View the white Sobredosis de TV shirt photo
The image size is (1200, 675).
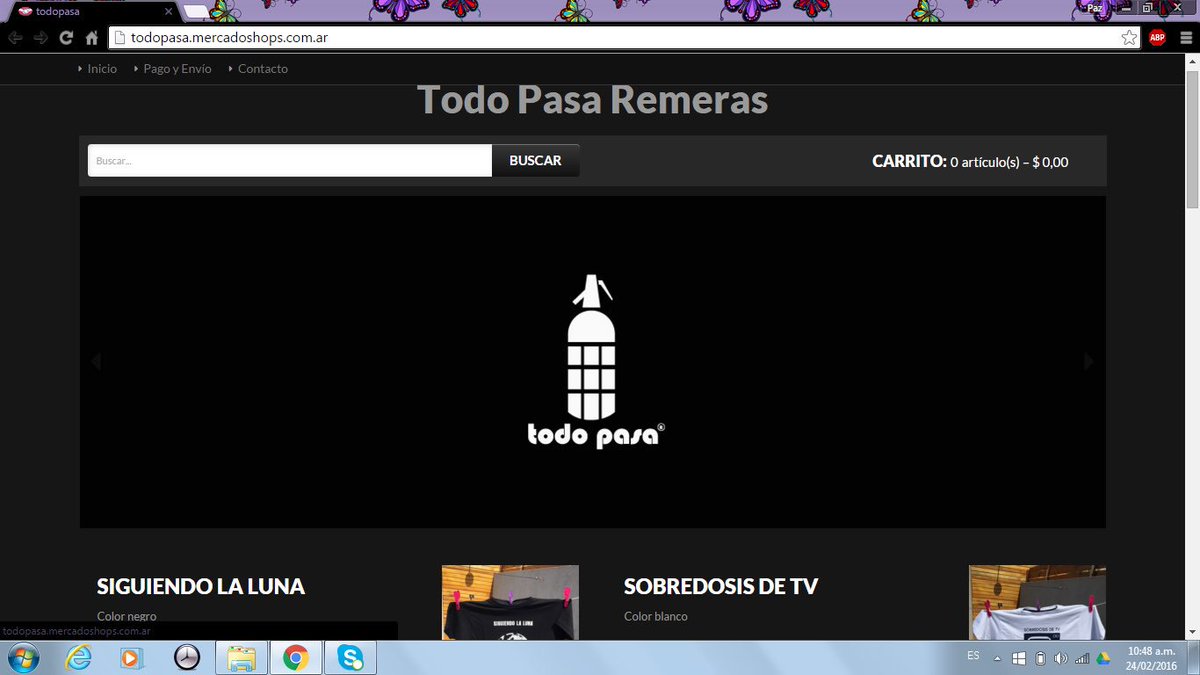1037,603
